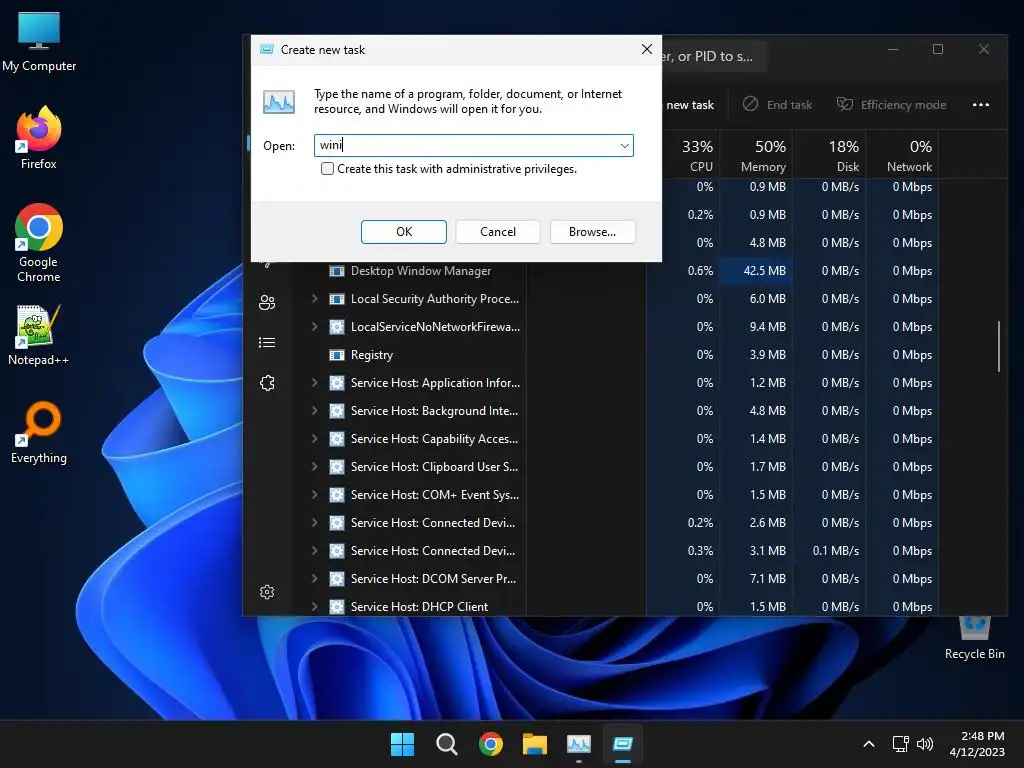Click Efficiency mode in Task Manager
This screenshot has width=1024, height=768.
click(x=891, y=104)
